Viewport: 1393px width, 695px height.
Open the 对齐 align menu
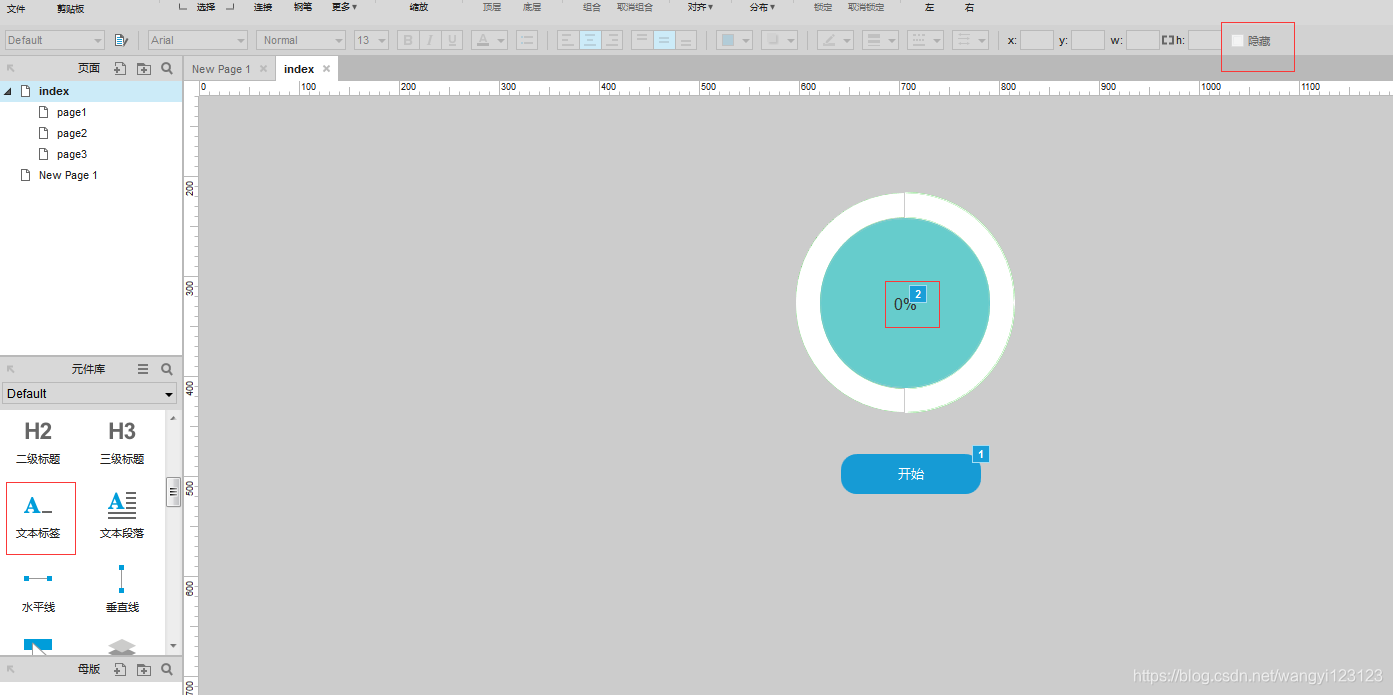[x=700, y=7]
